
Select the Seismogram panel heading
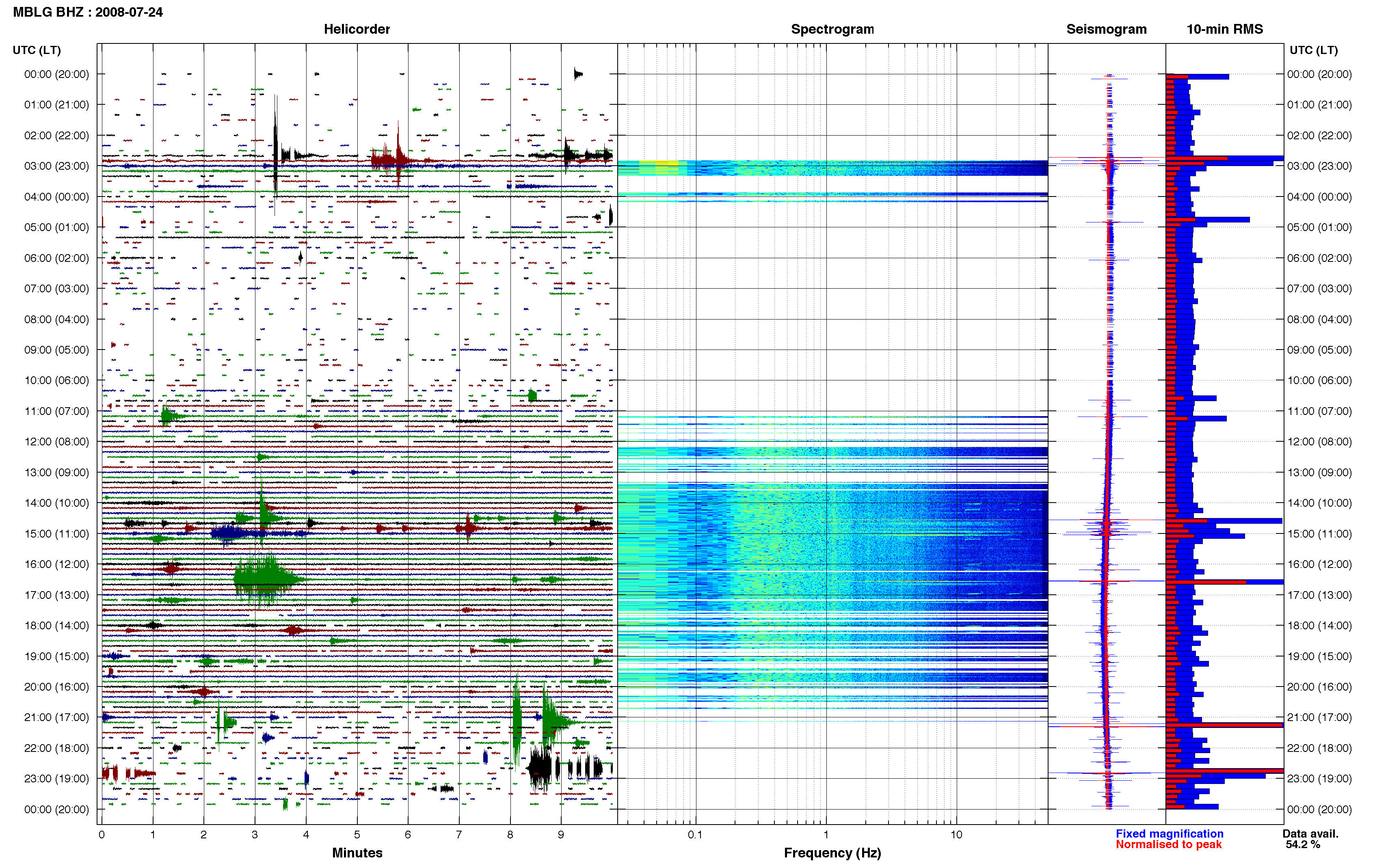click(1106, 29)
